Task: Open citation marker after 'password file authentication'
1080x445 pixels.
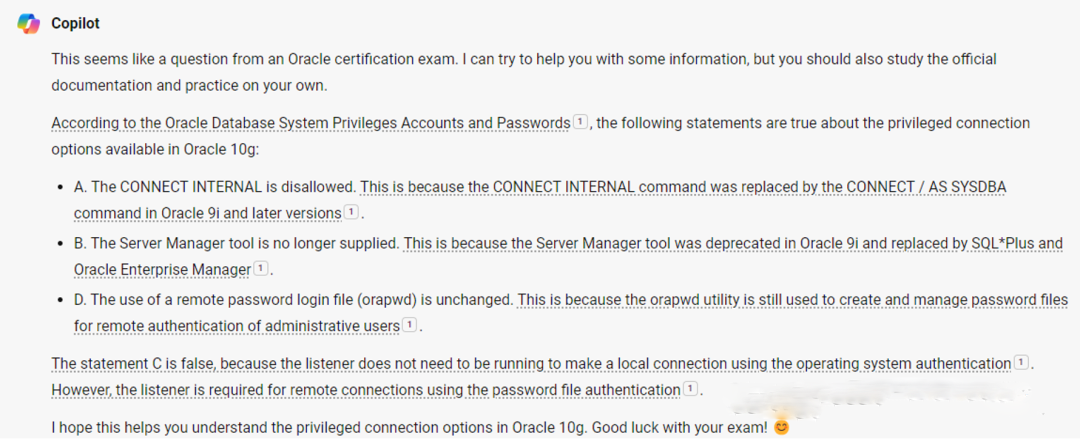Action: (x=689, y=389)
